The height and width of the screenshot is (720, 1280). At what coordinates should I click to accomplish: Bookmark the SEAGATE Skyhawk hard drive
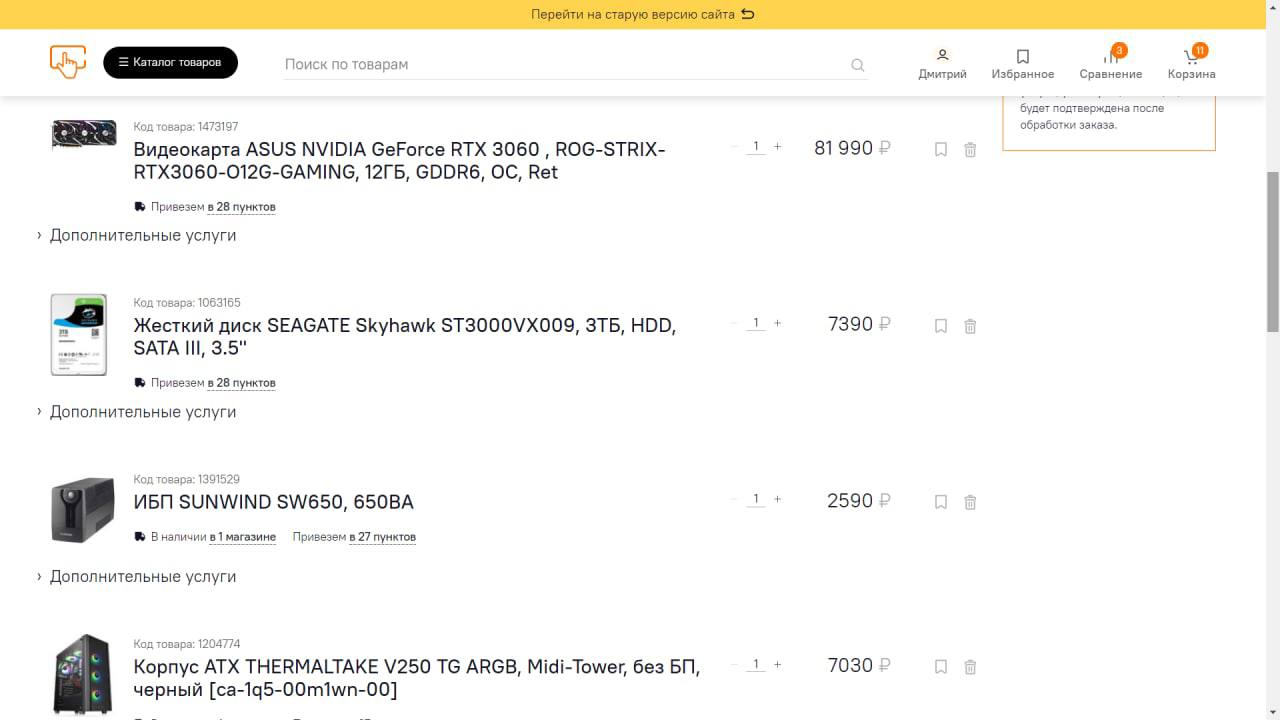coord(940,326)
